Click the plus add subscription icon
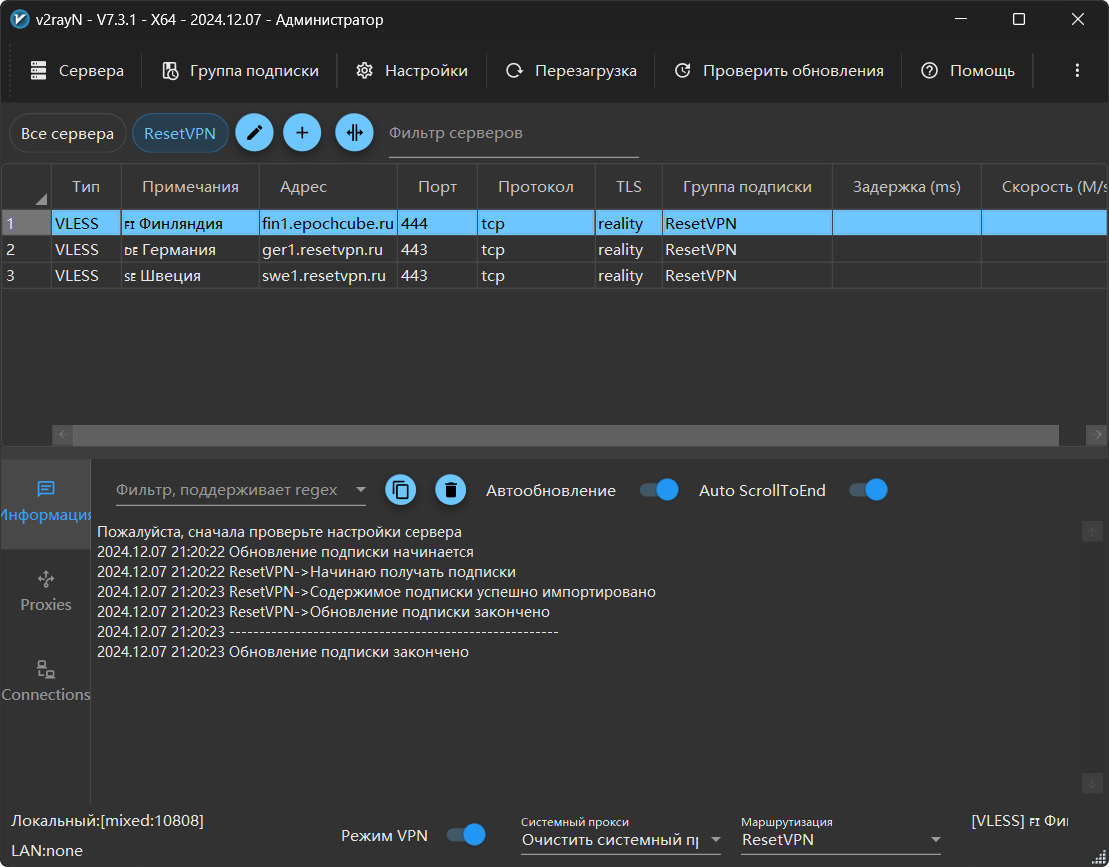 click(302, 133)
